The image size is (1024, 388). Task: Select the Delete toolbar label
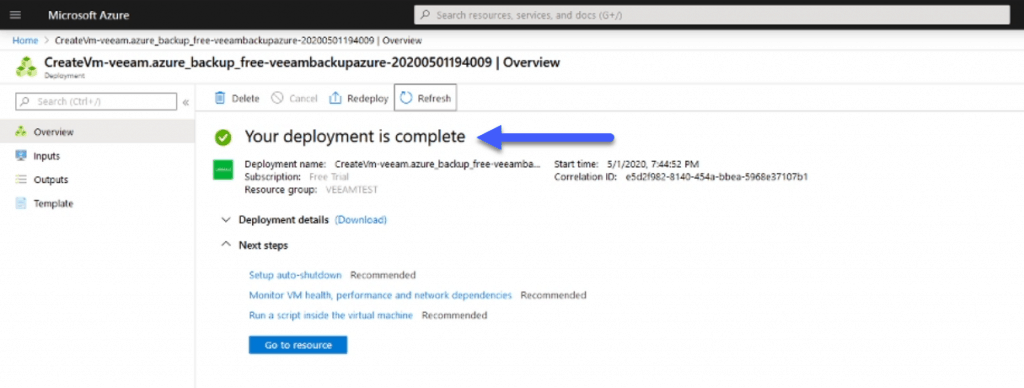(246, 99)
